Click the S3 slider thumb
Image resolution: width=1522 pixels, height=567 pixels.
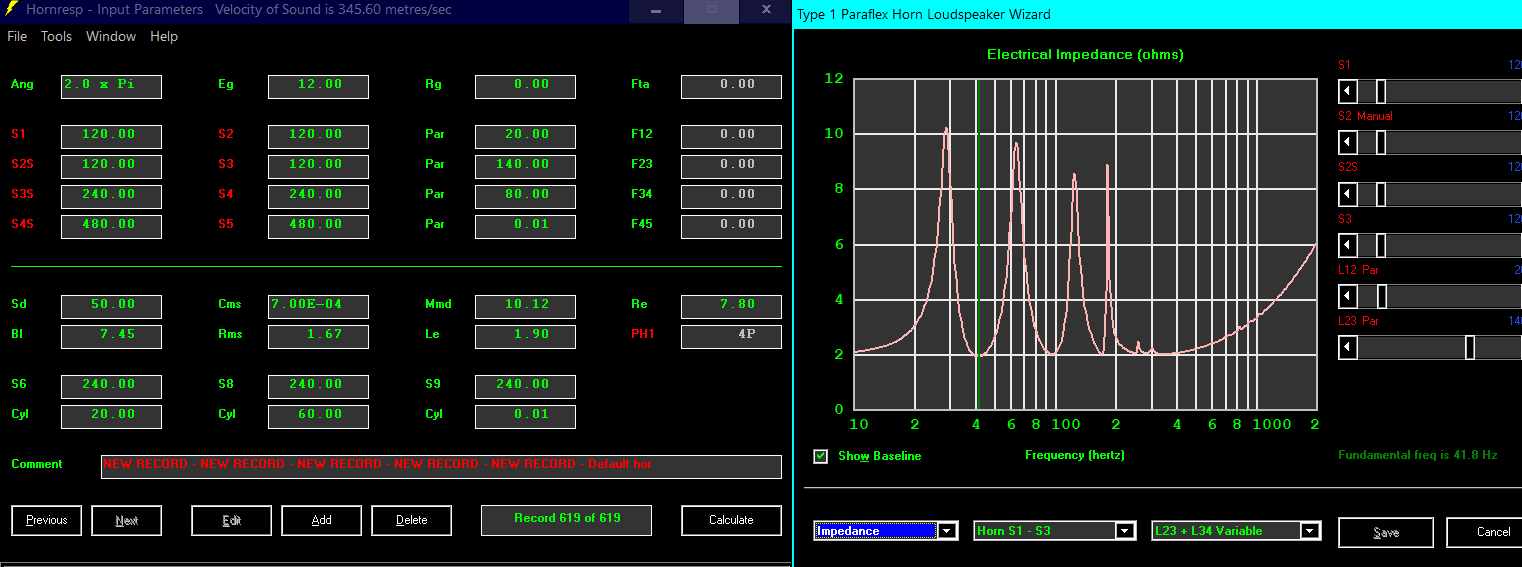click(1380, 245)
